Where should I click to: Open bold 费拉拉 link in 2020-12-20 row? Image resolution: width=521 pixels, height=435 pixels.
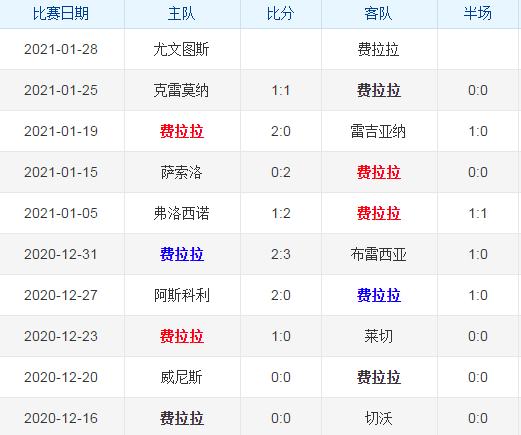coord(379,377)
